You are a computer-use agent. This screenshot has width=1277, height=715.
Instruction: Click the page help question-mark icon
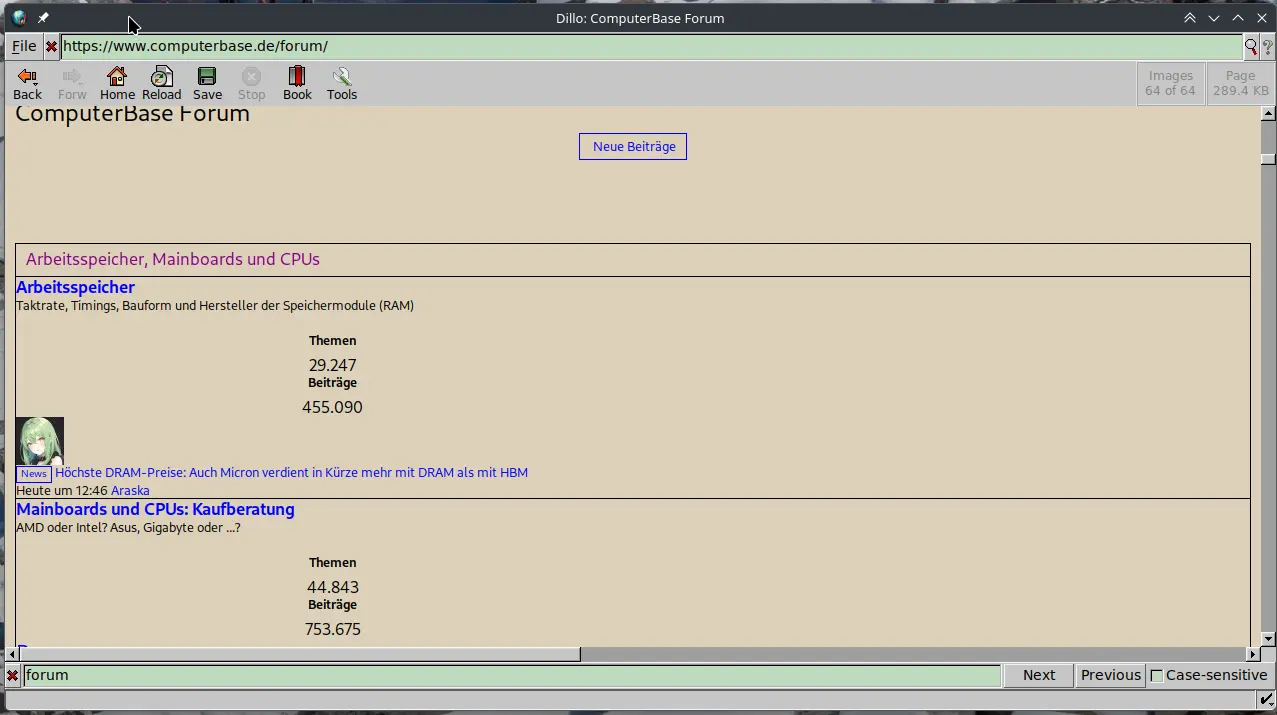tap(1267, 46)
